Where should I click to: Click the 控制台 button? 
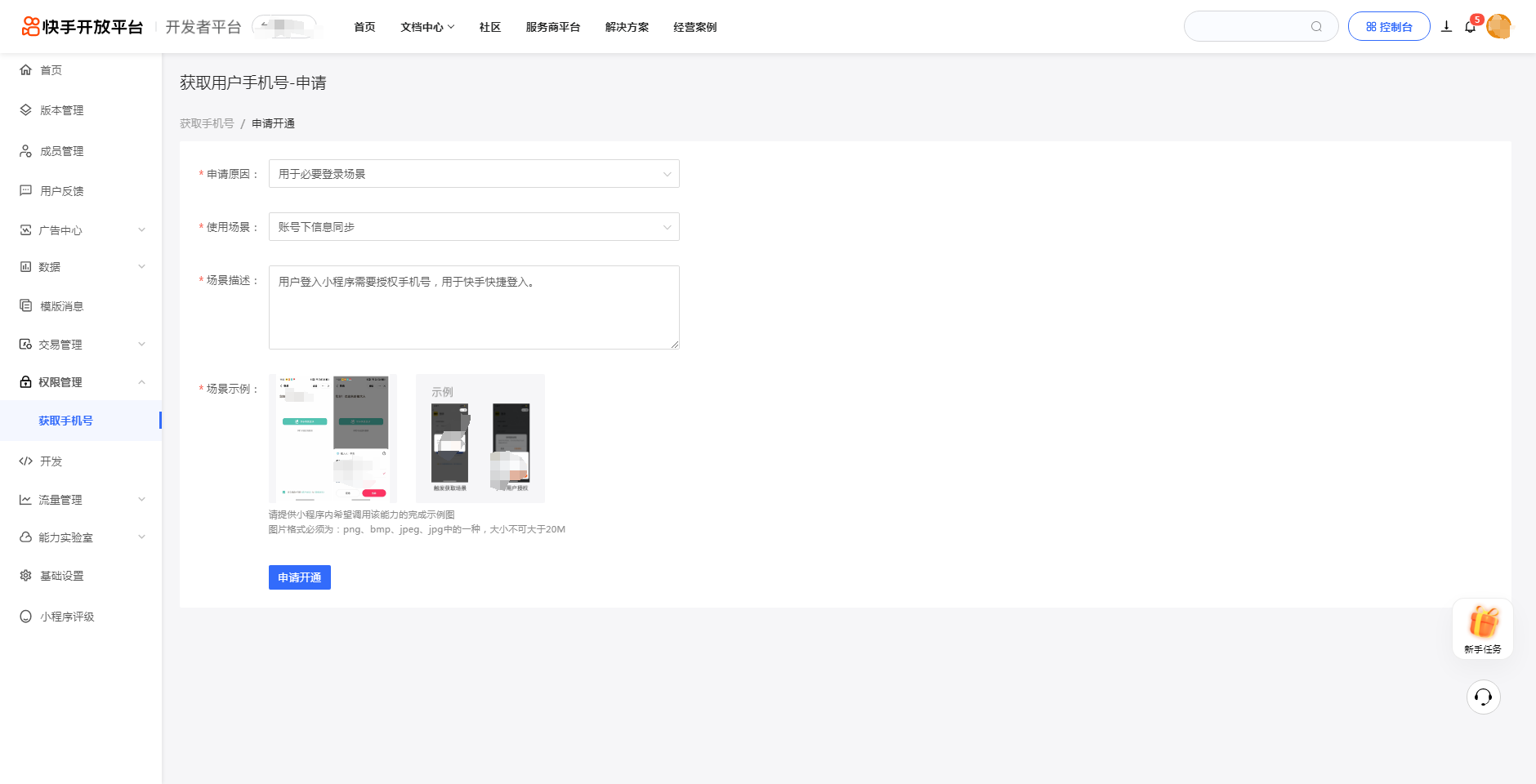click(1388, 27)
